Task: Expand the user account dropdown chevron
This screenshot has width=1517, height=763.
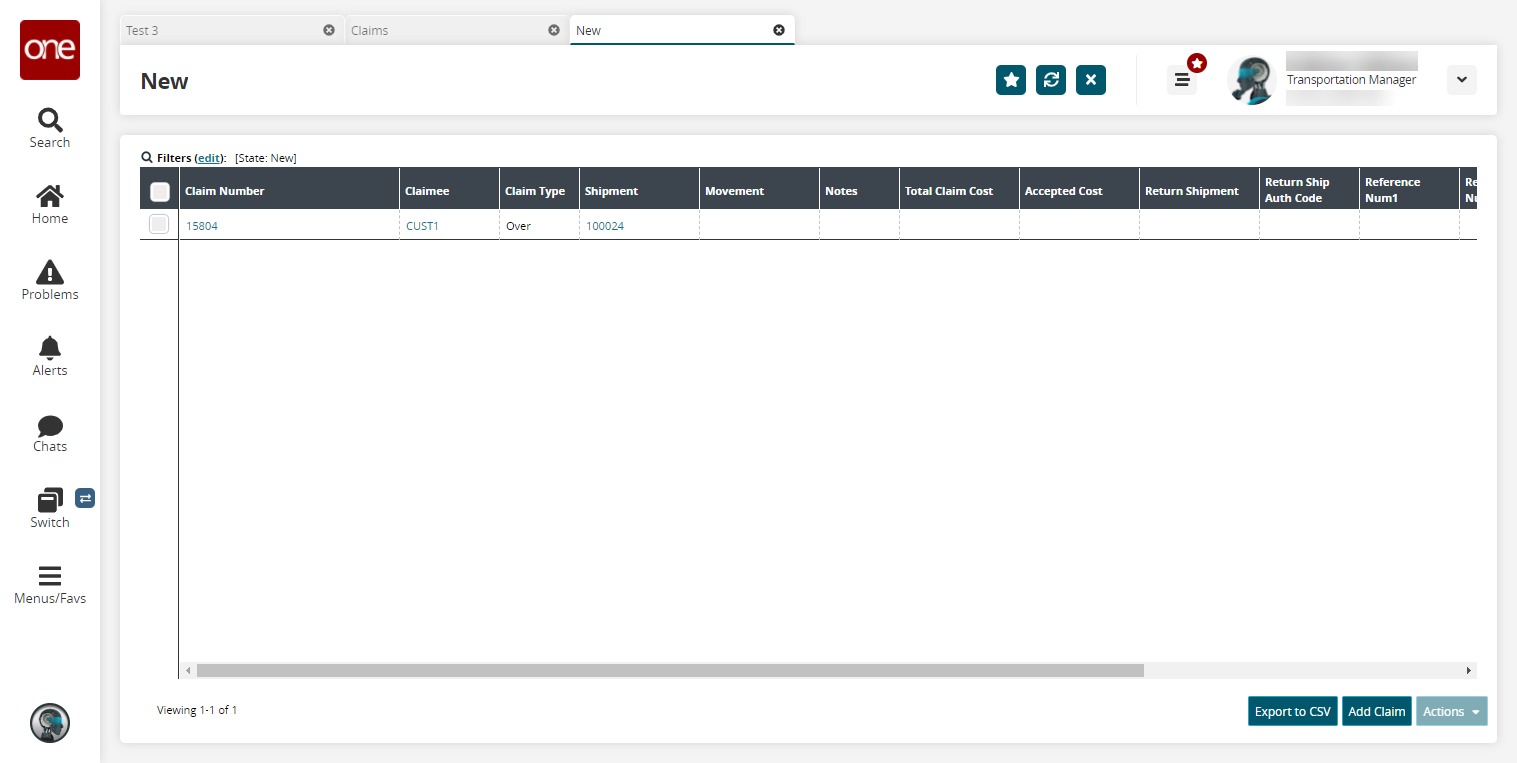Action: pos(1462,80)
